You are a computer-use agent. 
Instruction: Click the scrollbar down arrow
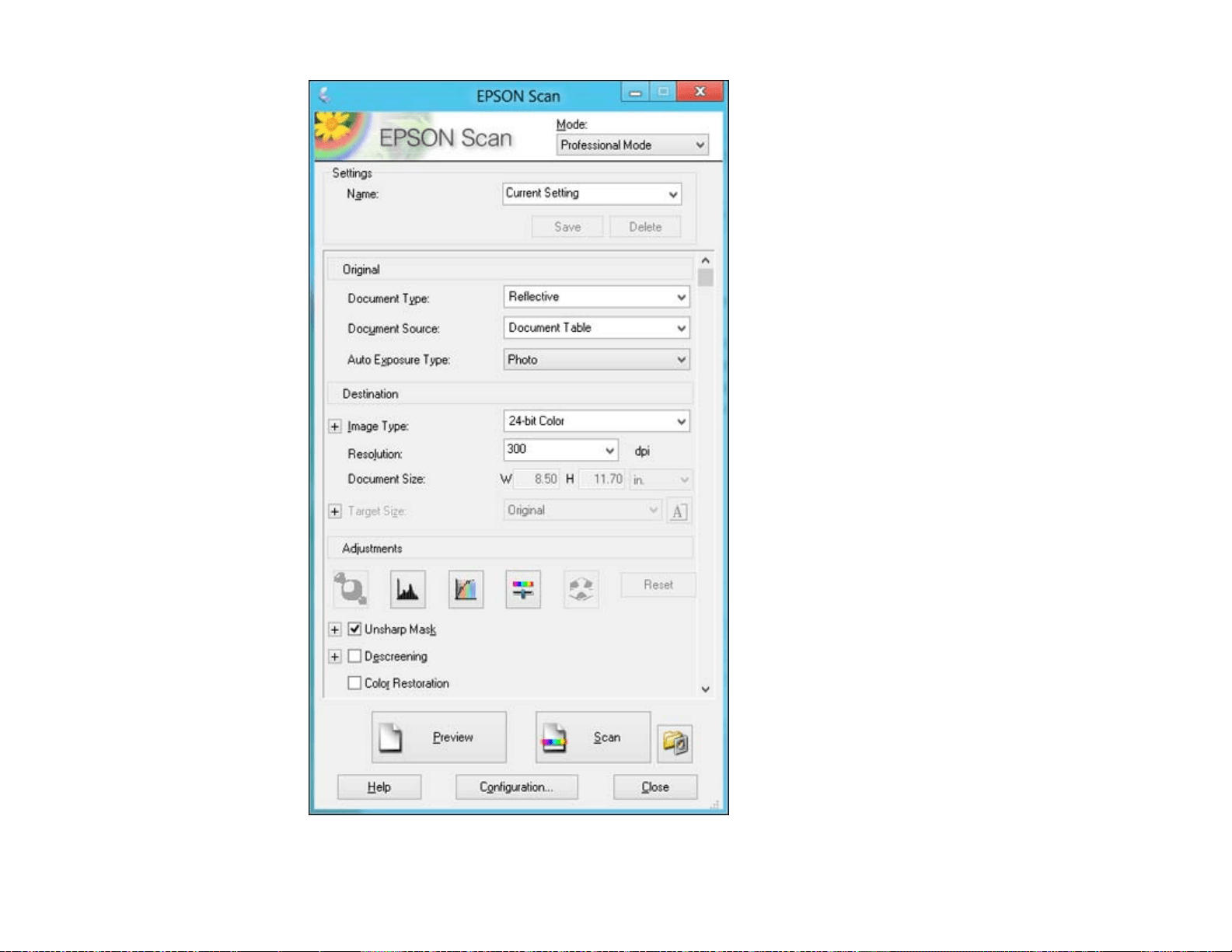tap(706, 689)
